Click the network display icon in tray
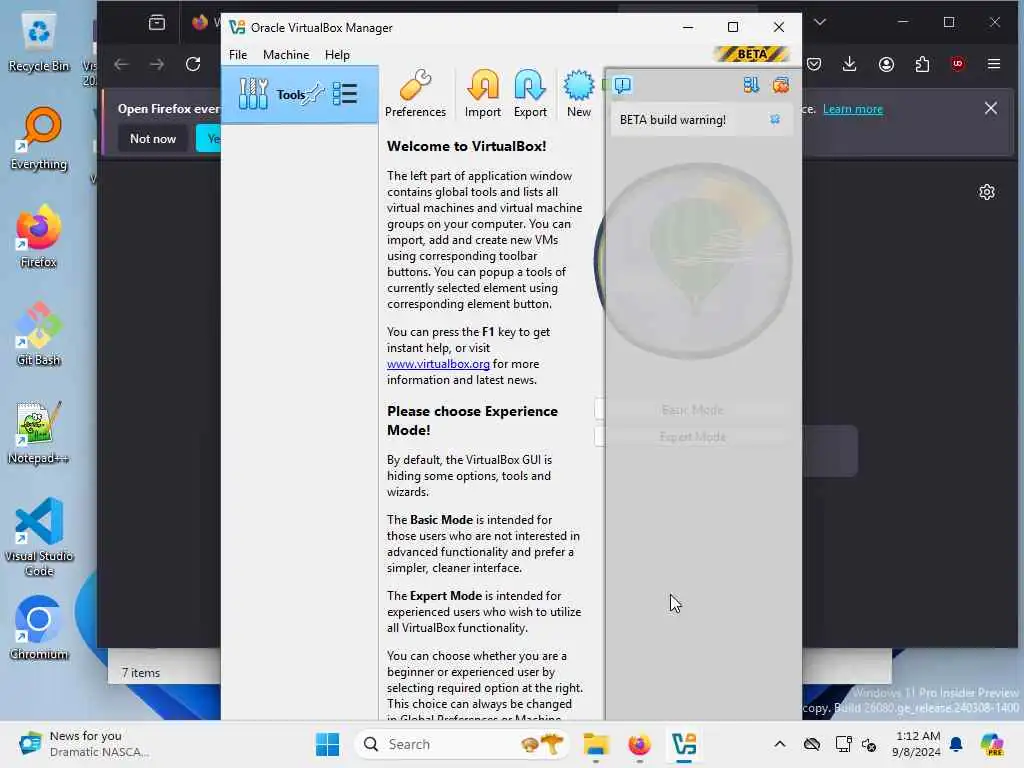Viewport: 1024px width, 768px height. click(843, 744)
